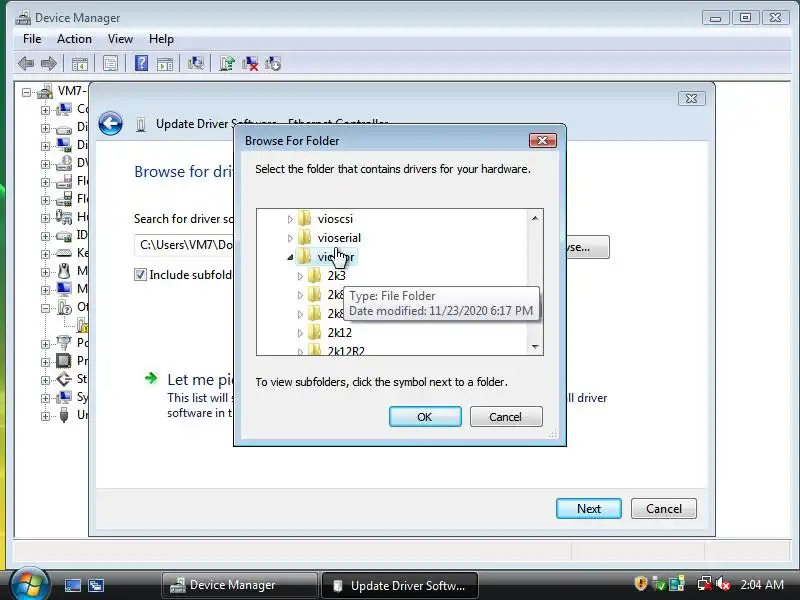Screen dimensions: 800x600
Task: Collapse the viostor folder
Action: pyautogui.click(x=290, y=257)
